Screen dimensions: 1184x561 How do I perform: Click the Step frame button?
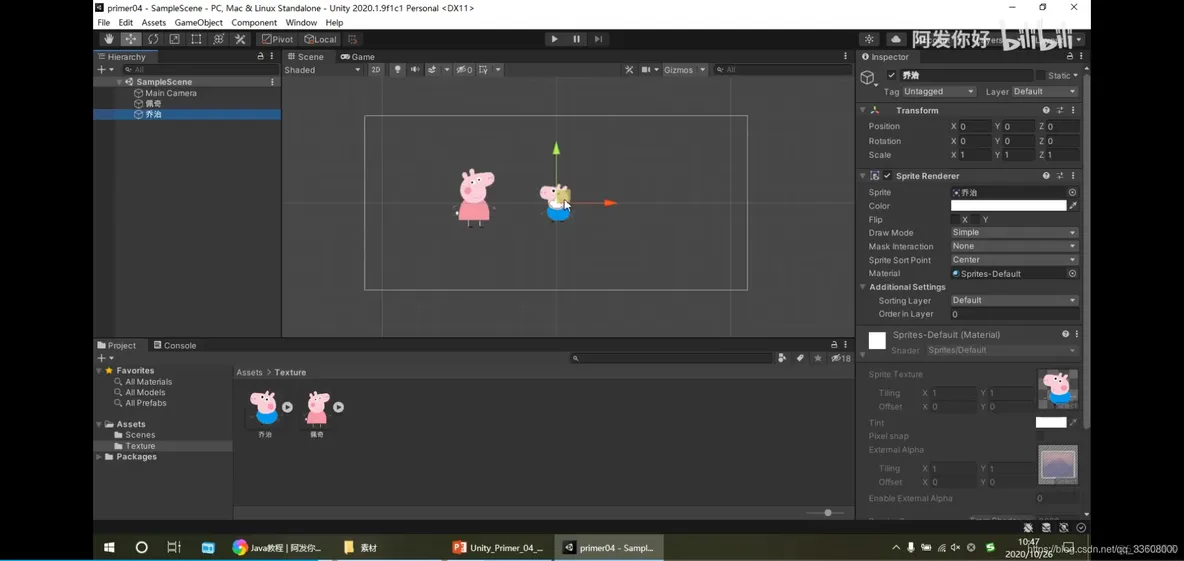click(599, 39)
